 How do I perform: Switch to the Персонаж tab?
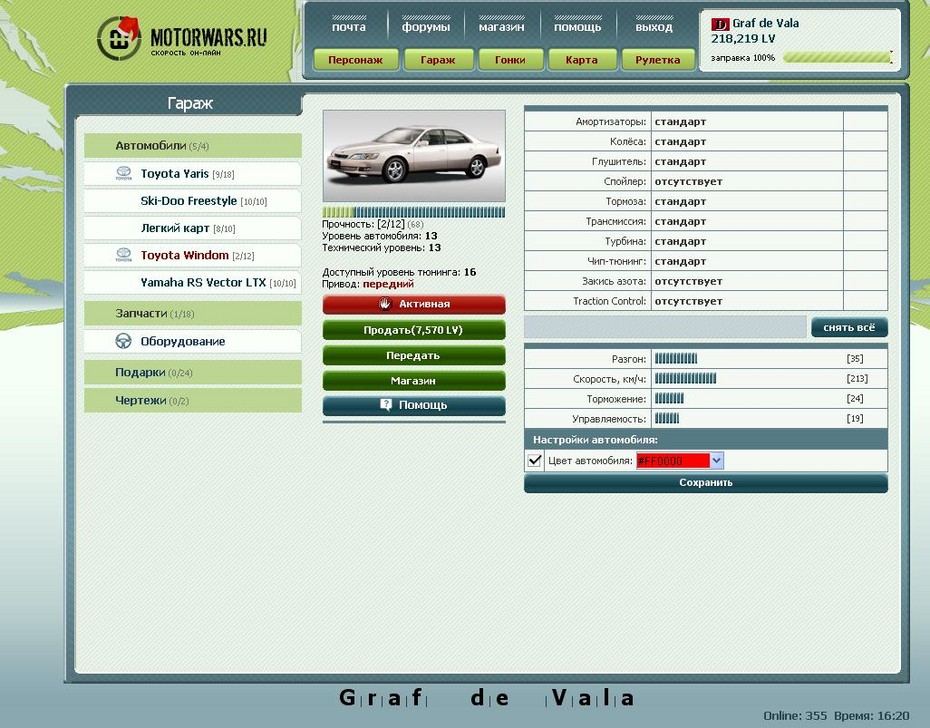[x=355, y=60]
